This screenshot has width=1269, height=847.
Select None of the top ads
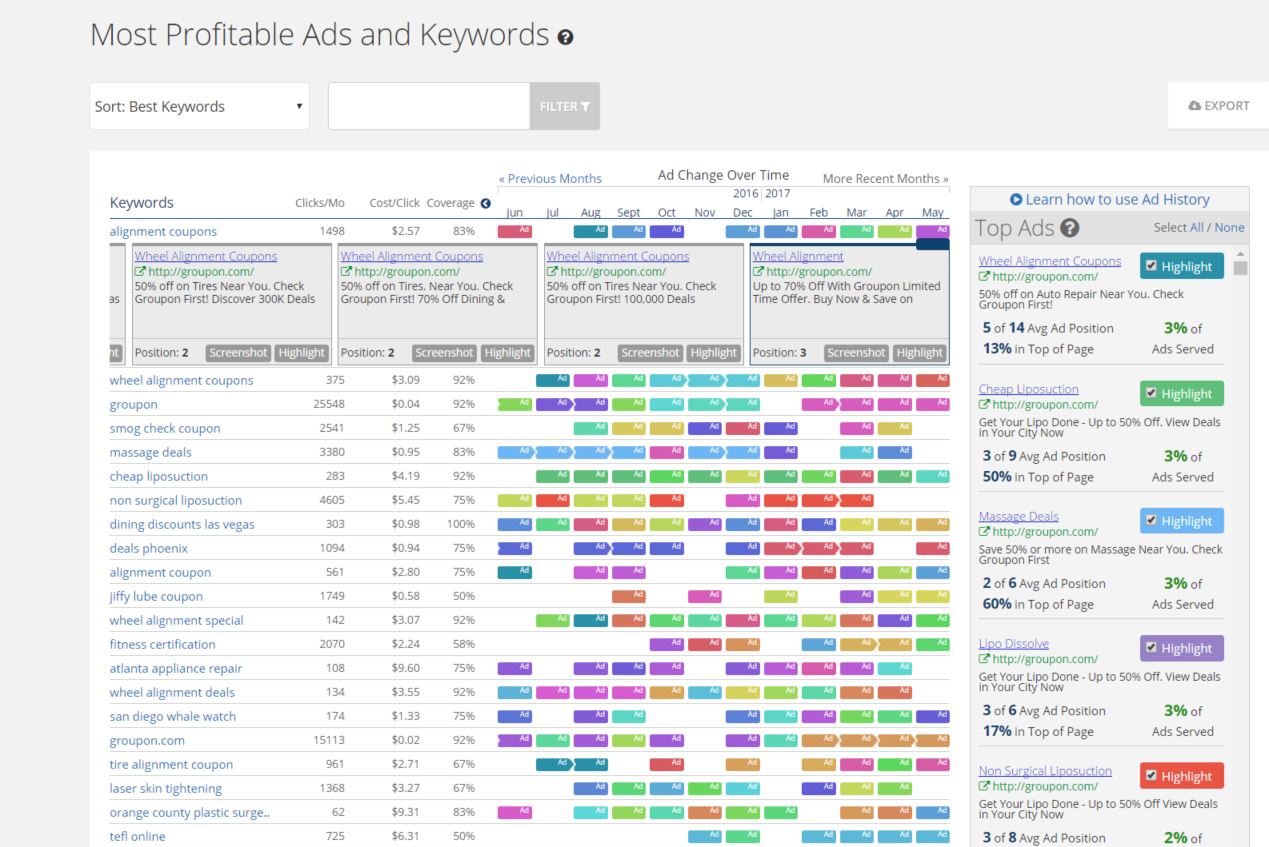coord(1229,228)
